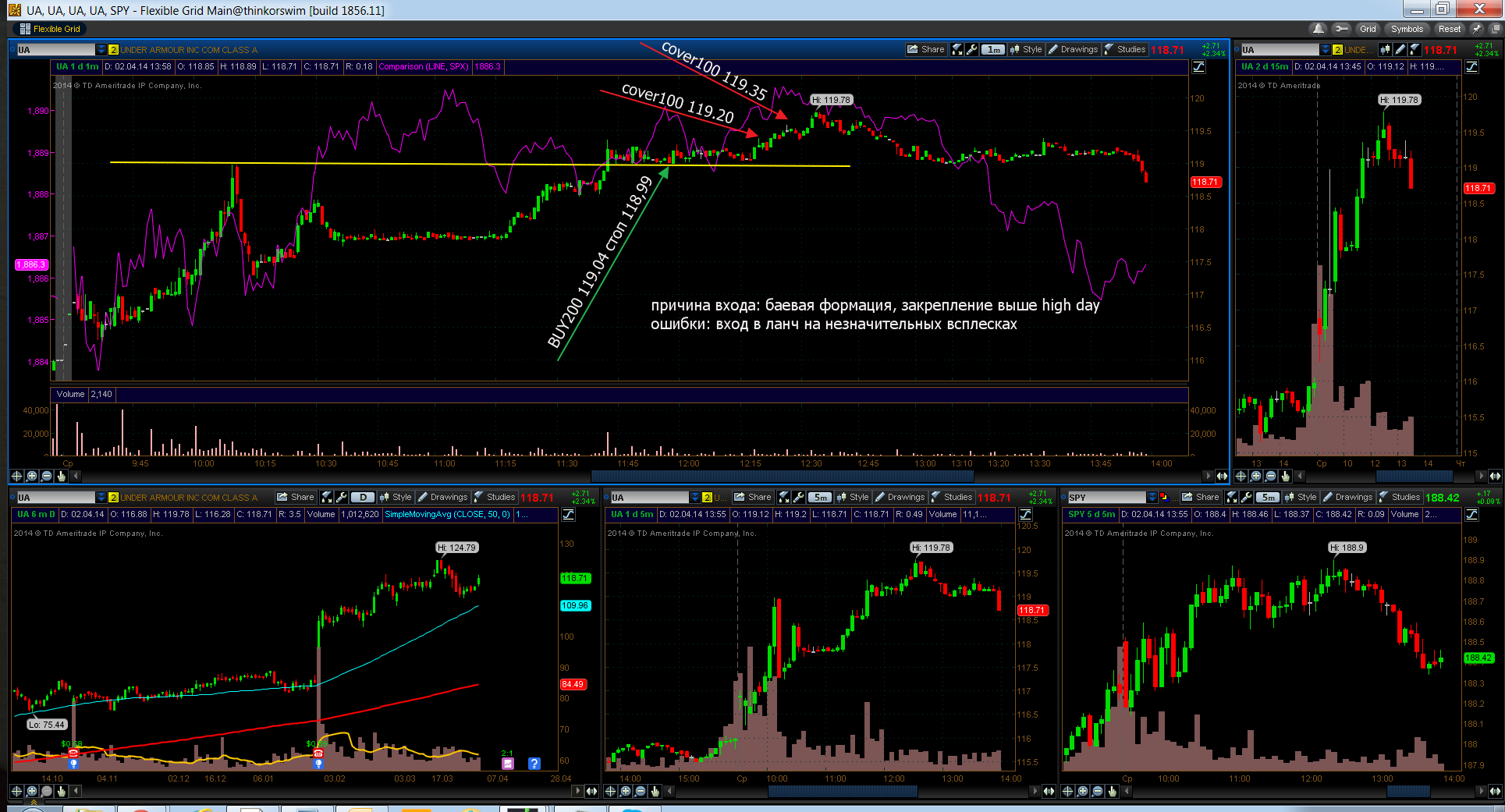This screenshot has width=1505, height=812.
Task: Zoom out on UA 5m chart
Action: (x=640, y=791)
